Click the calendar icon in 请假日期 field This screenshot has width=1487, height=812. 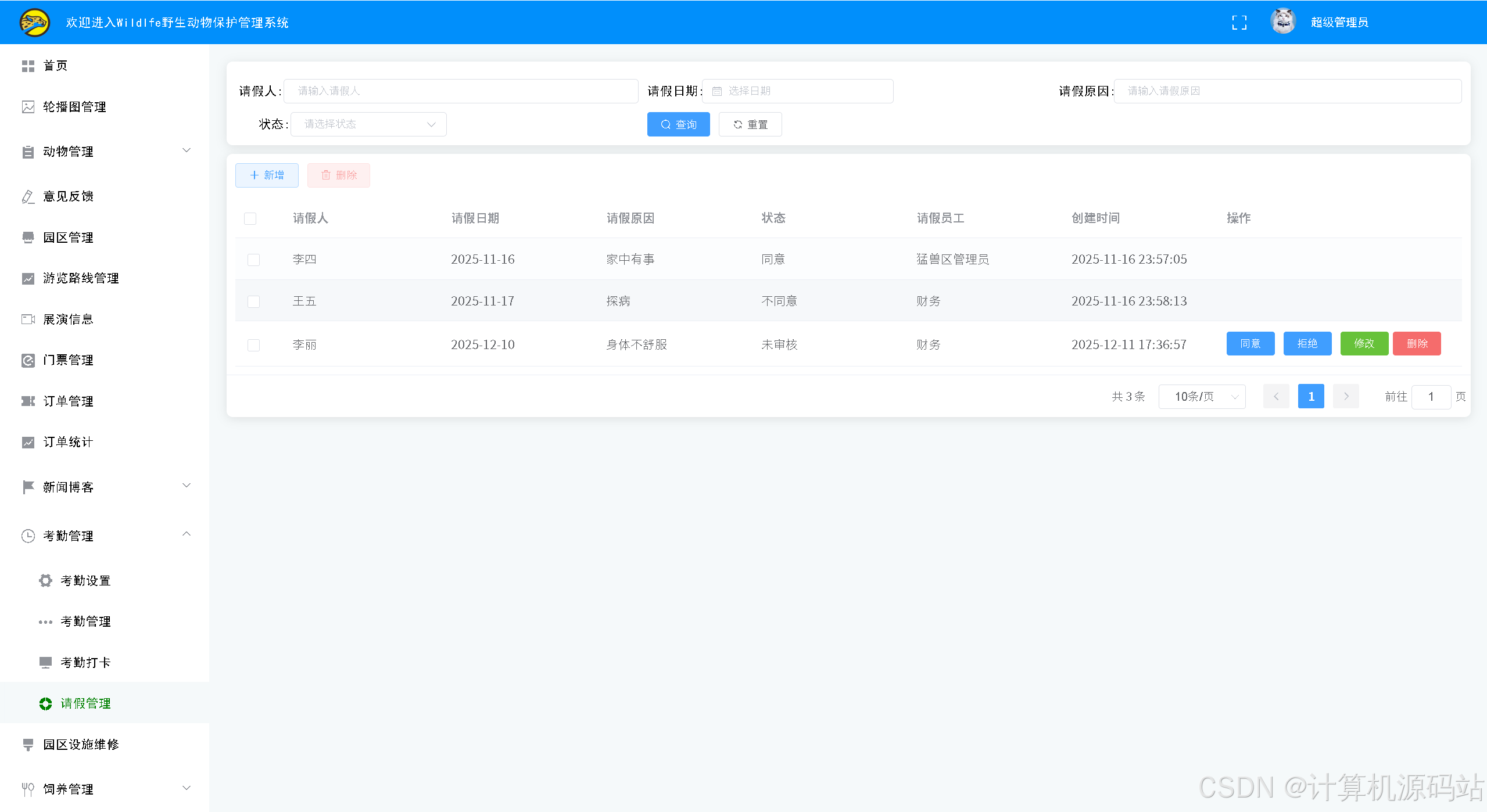(717, 91)
